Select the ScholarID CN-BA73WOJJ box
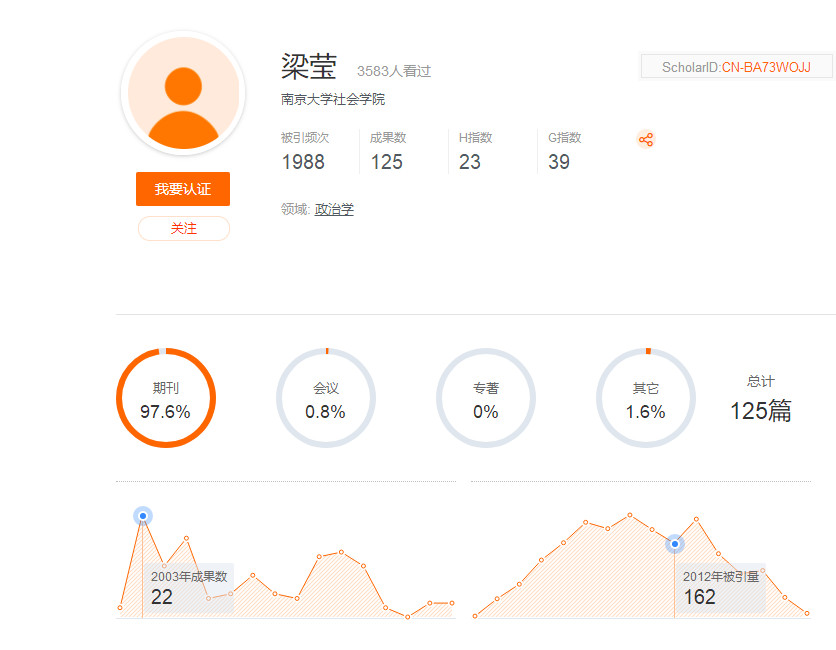 coord(736,67)
